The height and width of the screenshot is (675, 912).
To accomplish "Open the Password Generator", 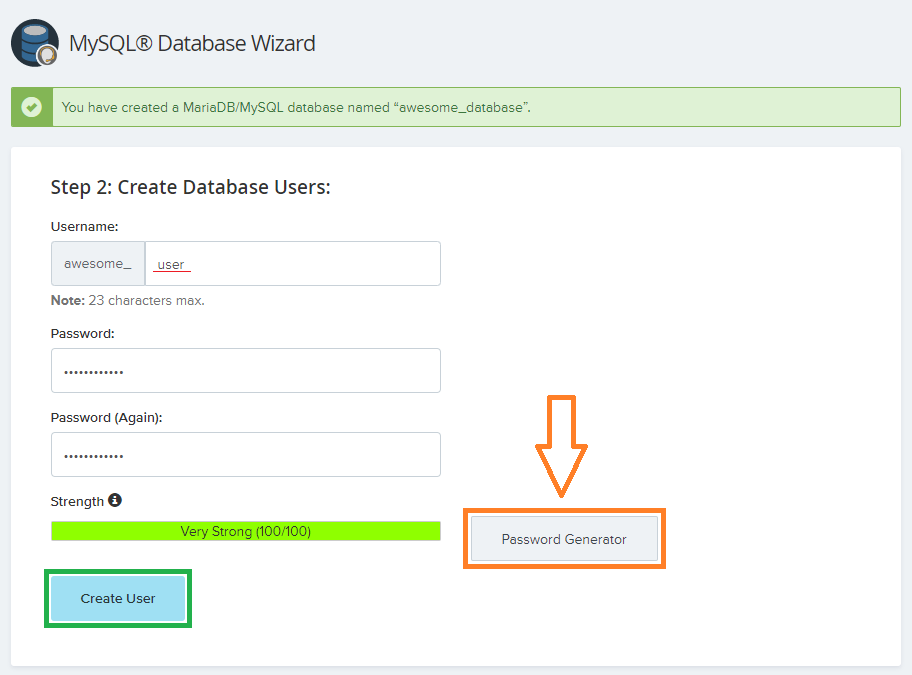I will (x=564, y=539).
